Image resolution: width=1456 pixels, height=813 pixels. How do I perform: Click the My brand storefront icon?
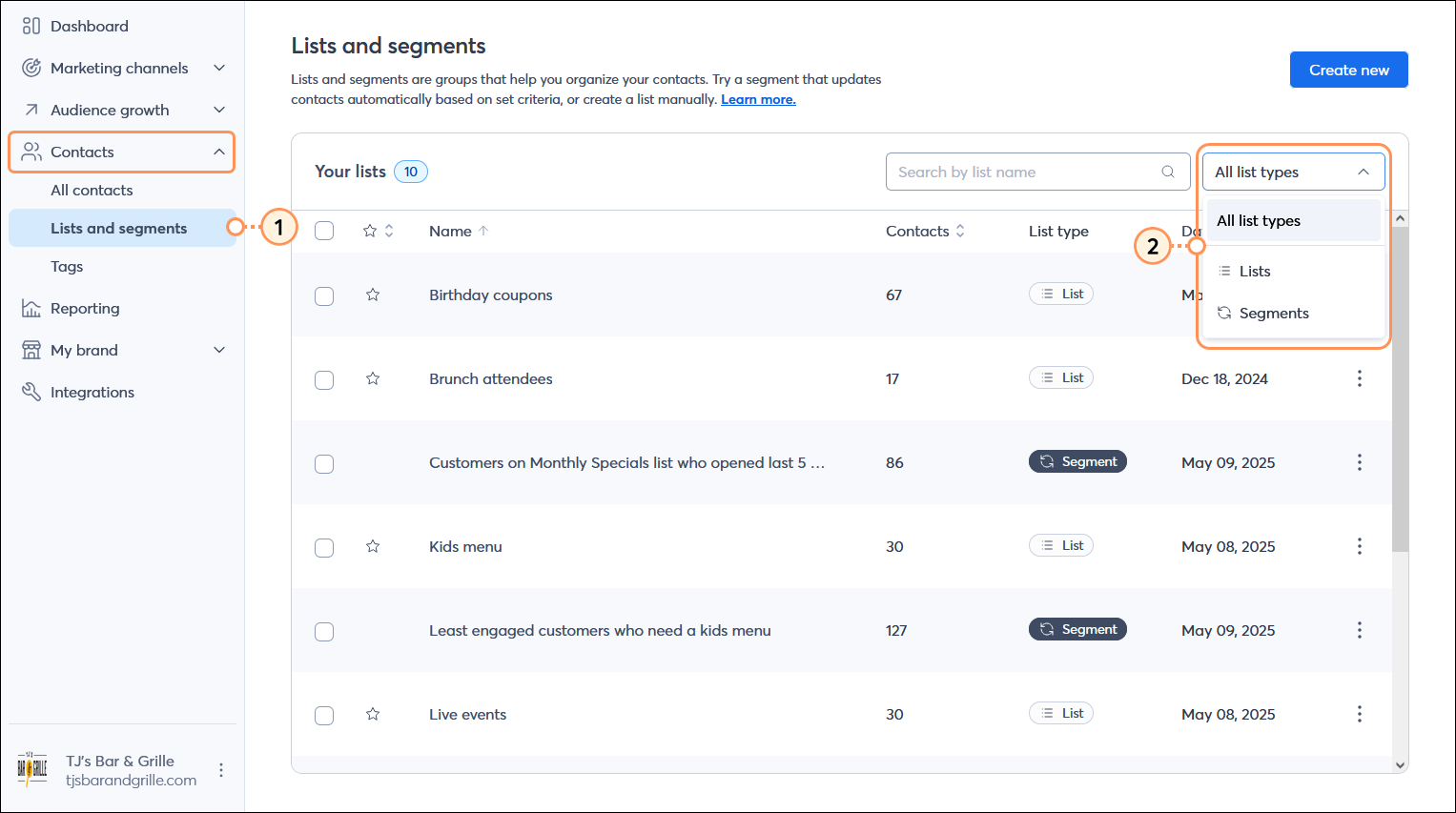pyautogui.click(x=31, y=350)
